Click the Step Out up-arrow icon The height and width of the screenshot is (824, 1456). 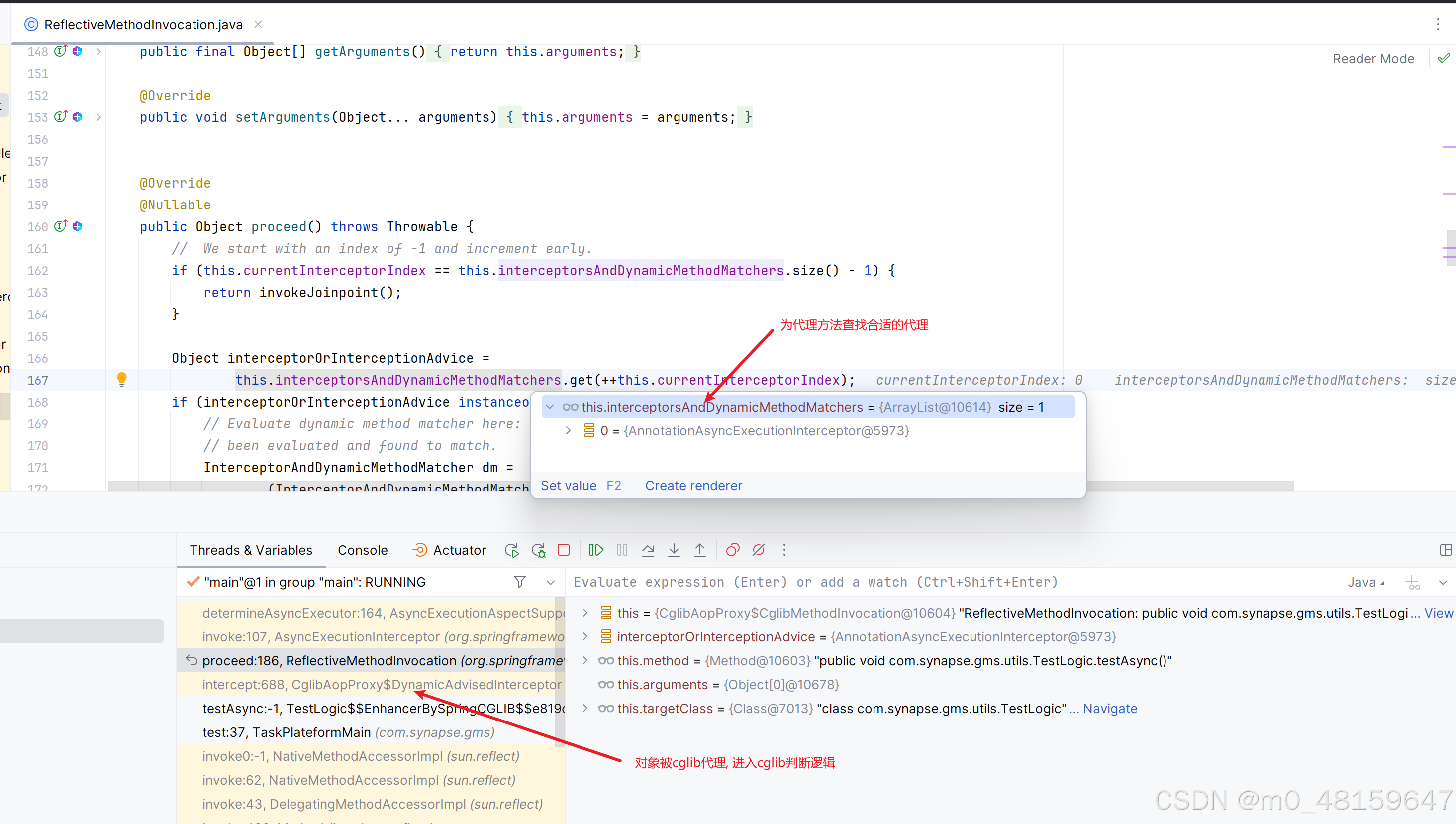[x=700, y=550]
